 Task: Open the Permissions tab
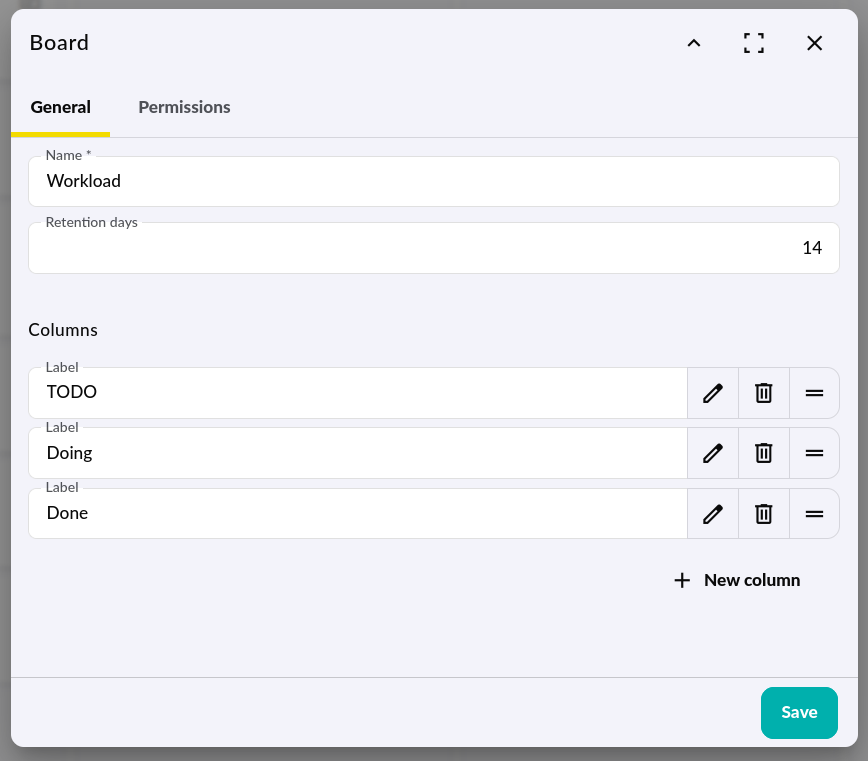pos(184,107)
